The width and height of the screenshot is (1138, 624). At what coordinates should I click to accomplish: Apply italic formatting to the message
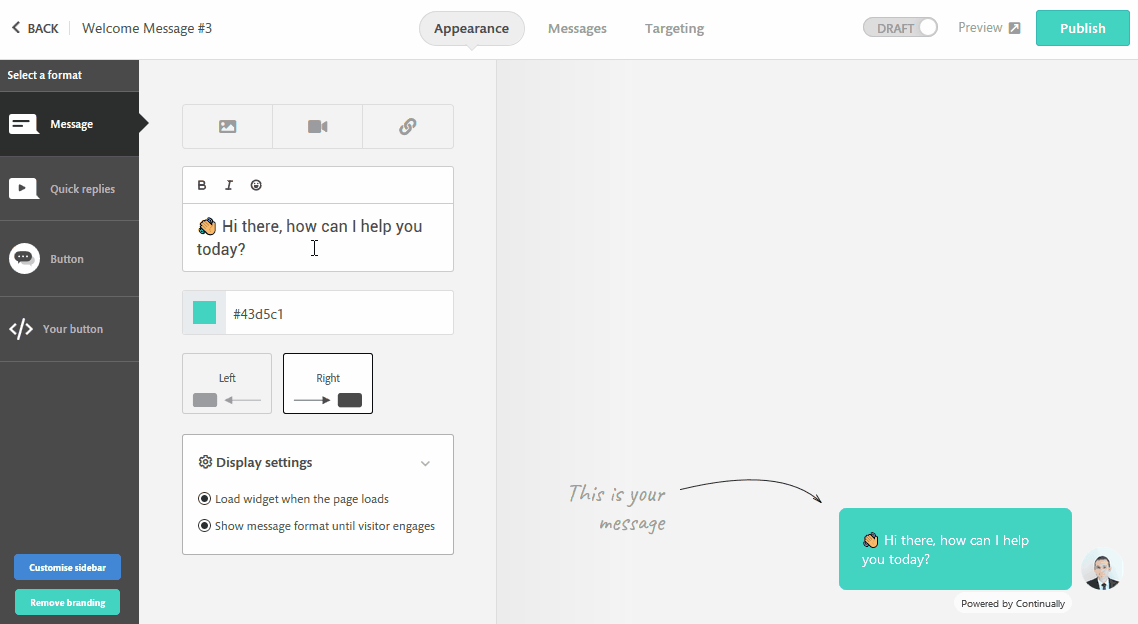pyautogui.click(x=229, y=184)
